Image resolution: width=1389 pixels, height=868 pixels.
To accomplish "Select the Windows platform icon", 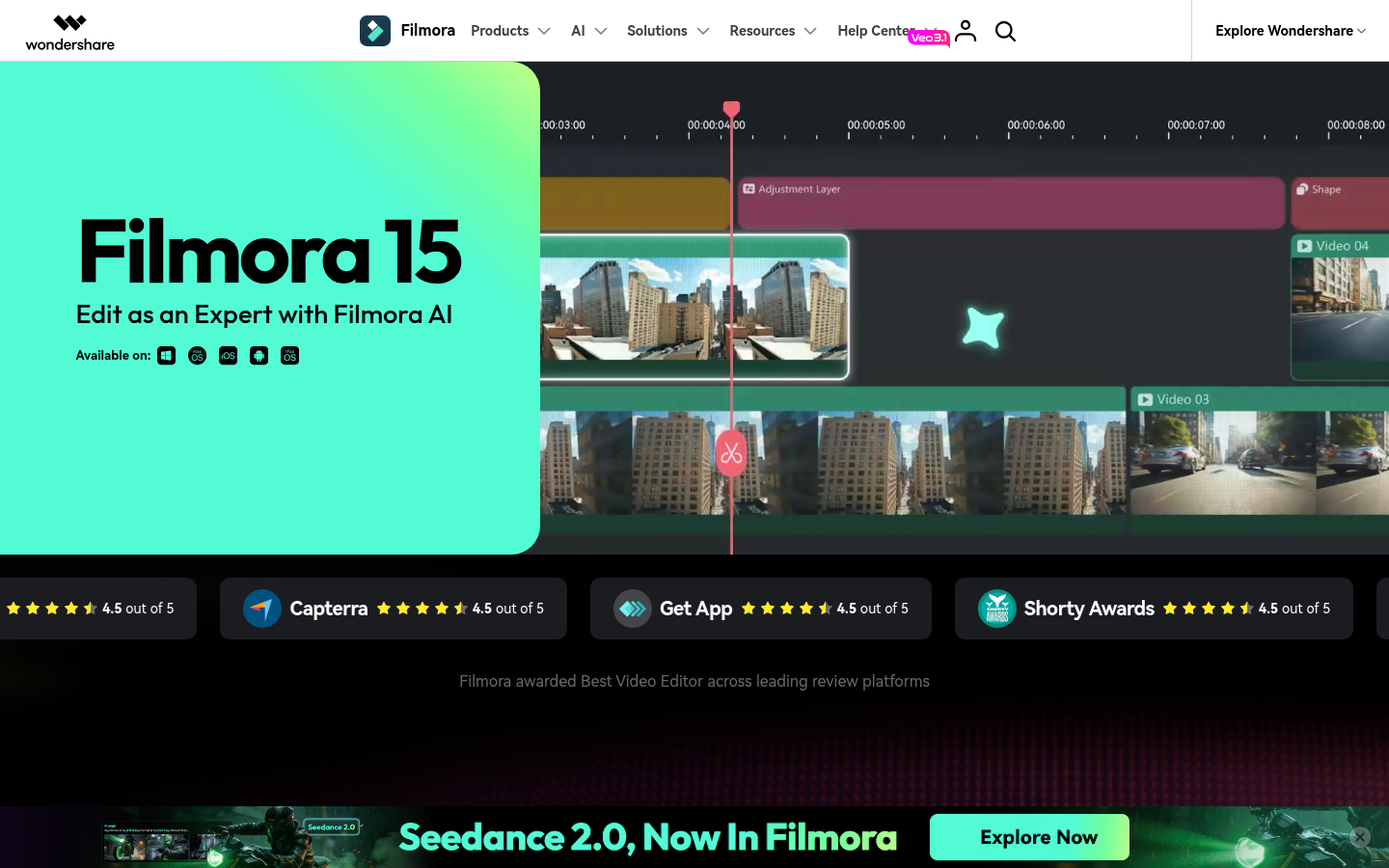I will pos(167,356).
